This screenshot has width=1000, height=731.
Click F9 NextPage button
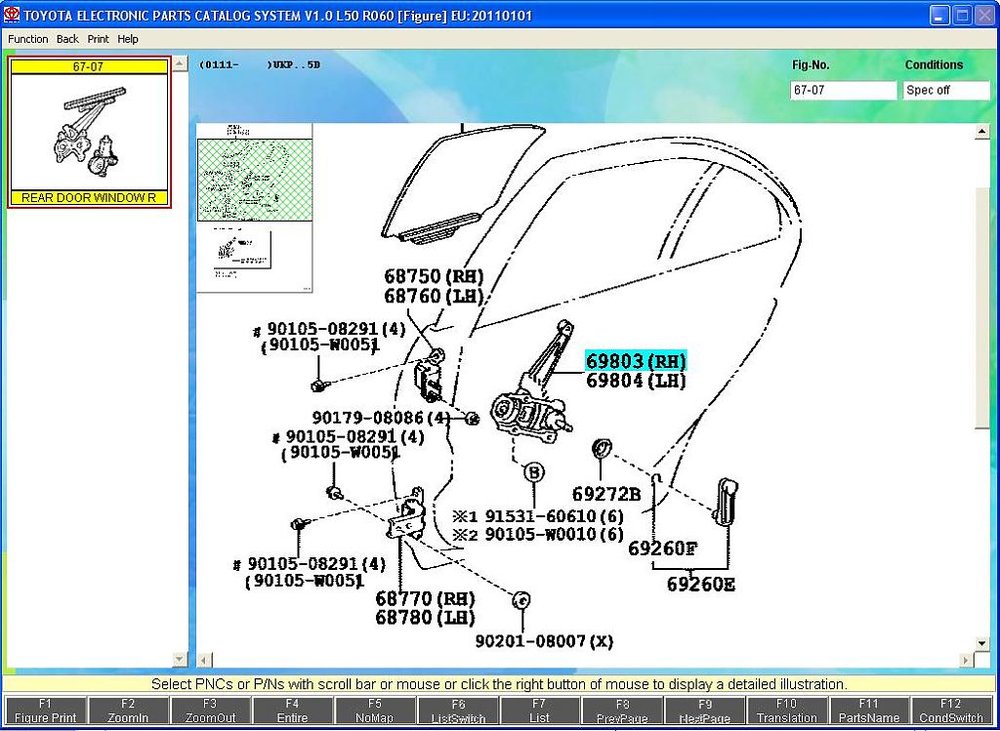tap(704, 710)
